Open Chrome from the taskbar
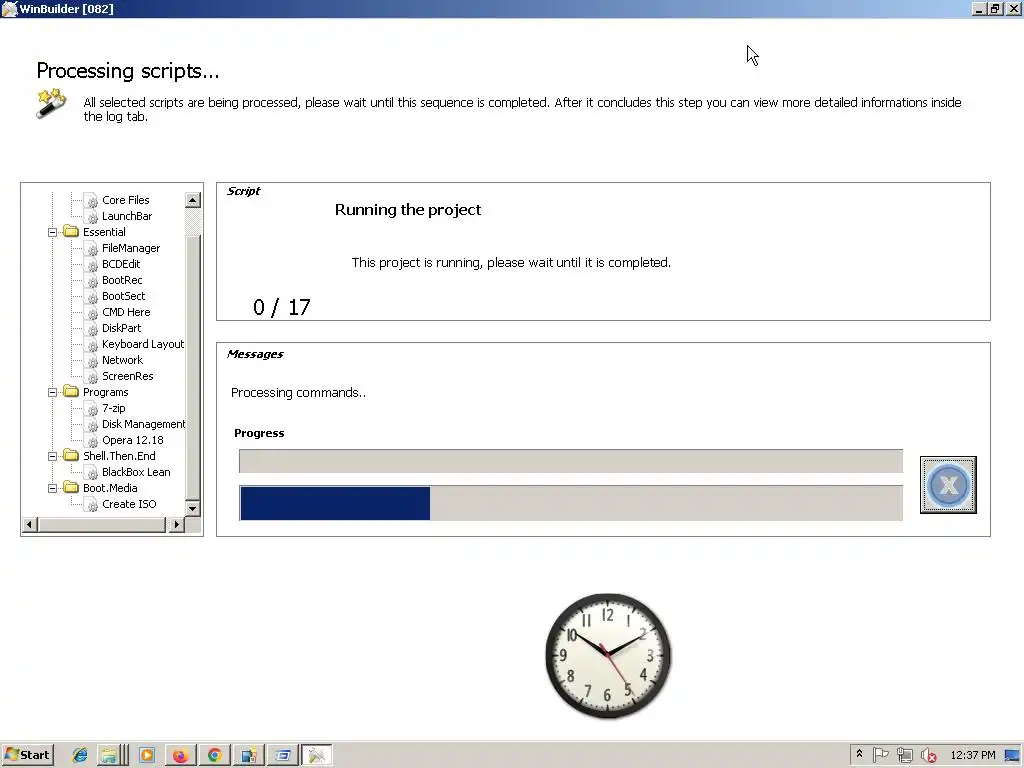The image size is (1024, 768). pyautogui.click(x=214, y=756)
